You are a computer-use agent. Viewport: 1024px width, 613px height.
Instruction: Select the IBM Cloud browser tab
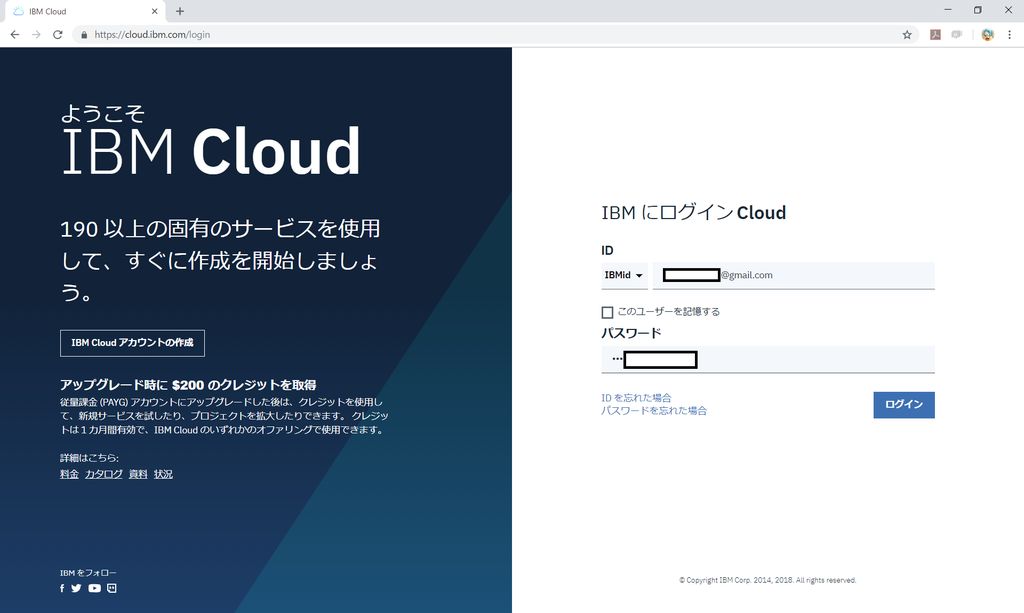click(x=85, y=11)
